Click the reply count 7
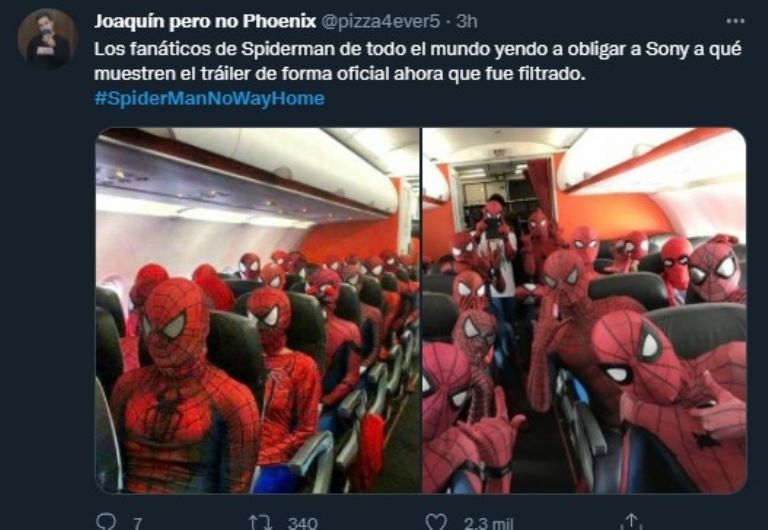The image size is (768, 530). [x=138, y=524]
